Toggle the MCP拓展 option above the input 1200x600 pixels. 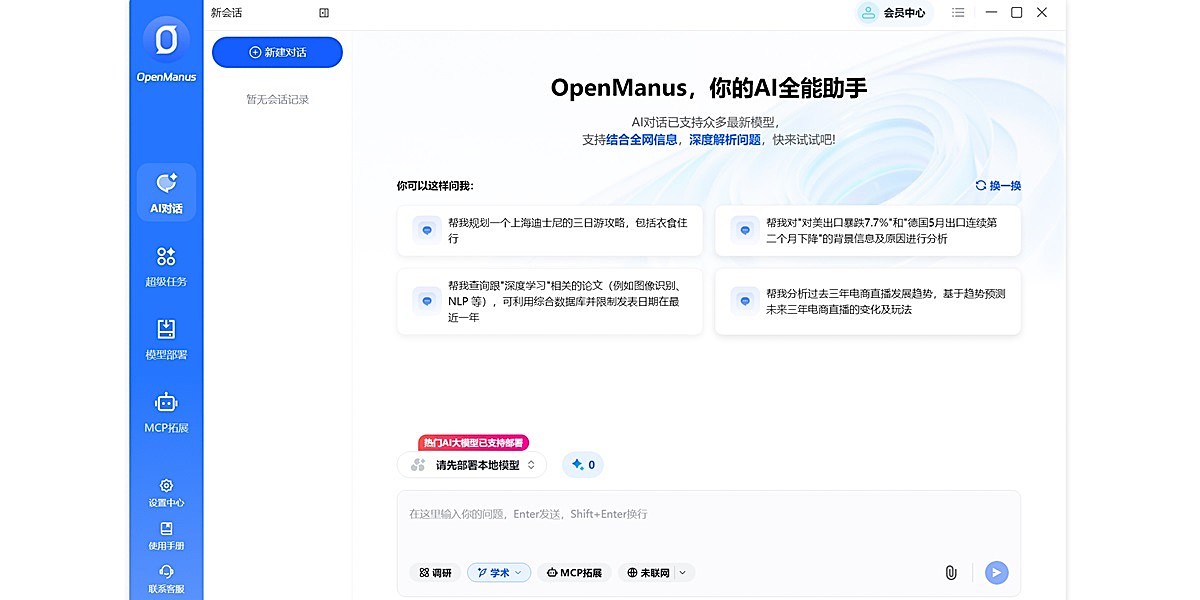(x=574, y=572)
